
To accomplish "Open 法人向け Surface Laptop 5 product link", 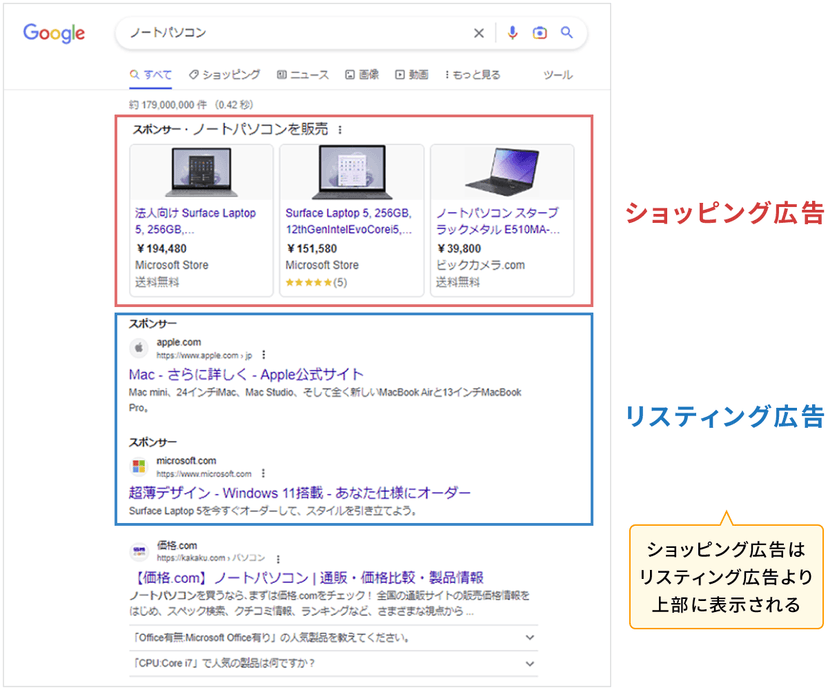I will click(x=195, y=221).
